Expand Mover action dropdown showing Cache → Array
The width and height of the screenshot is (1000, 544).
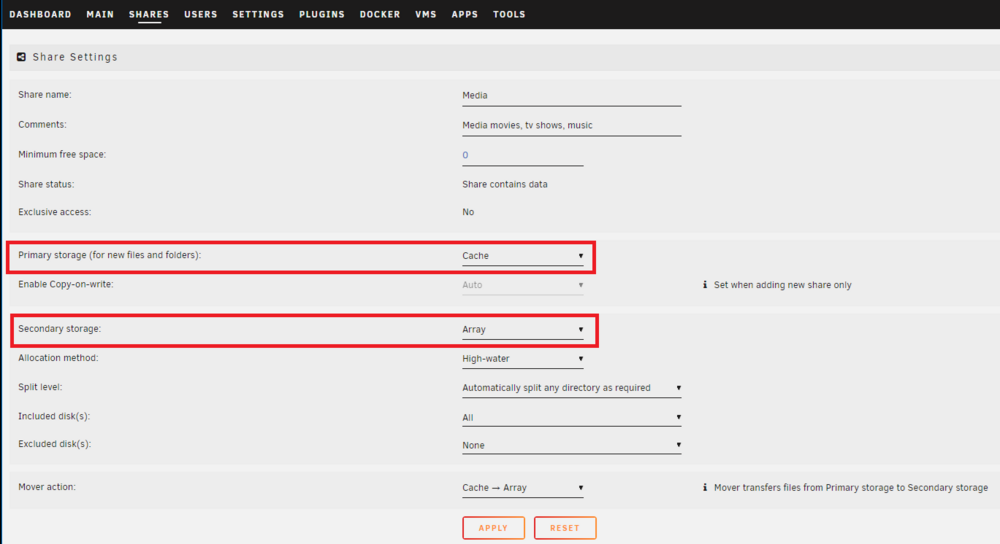pyautogui.click(x=523, y=488)
